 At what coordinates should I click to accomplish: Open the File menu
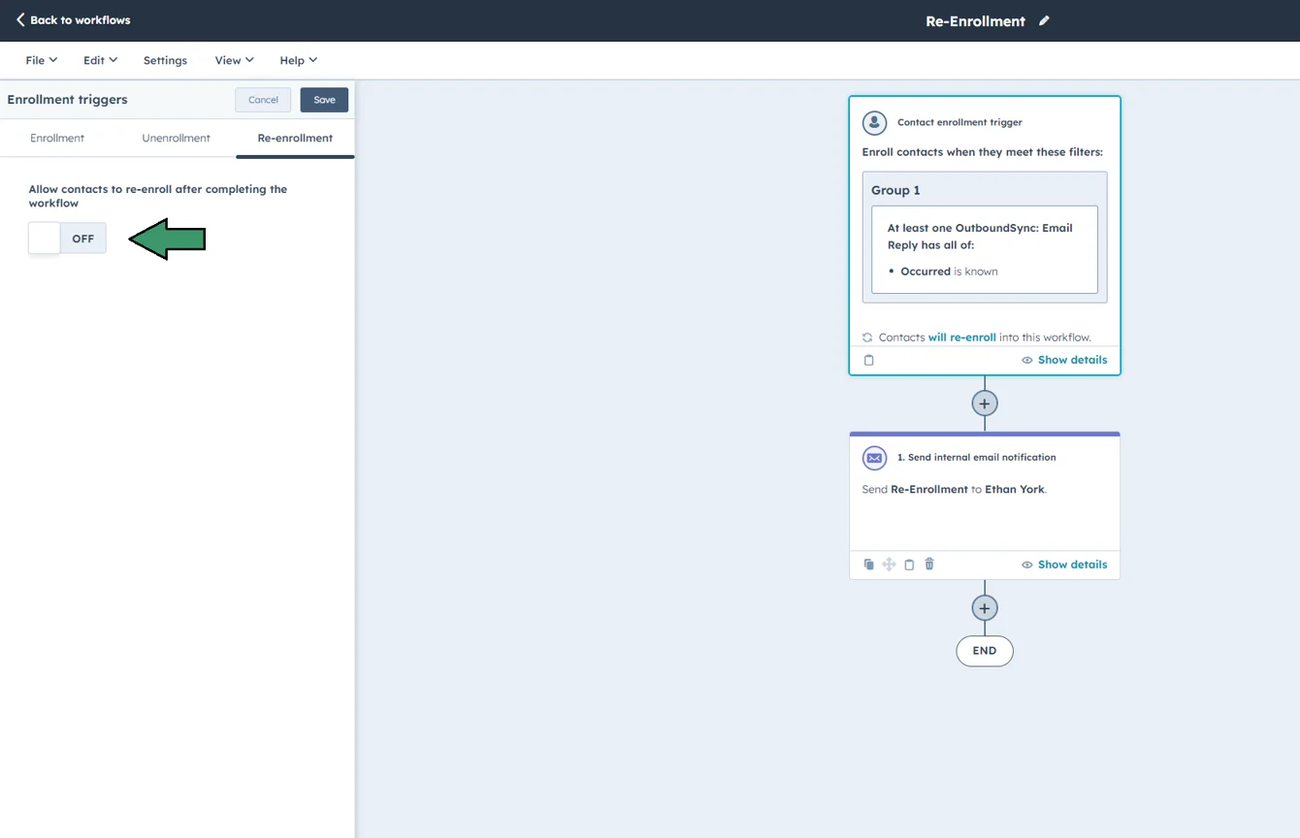click(39, 60)
